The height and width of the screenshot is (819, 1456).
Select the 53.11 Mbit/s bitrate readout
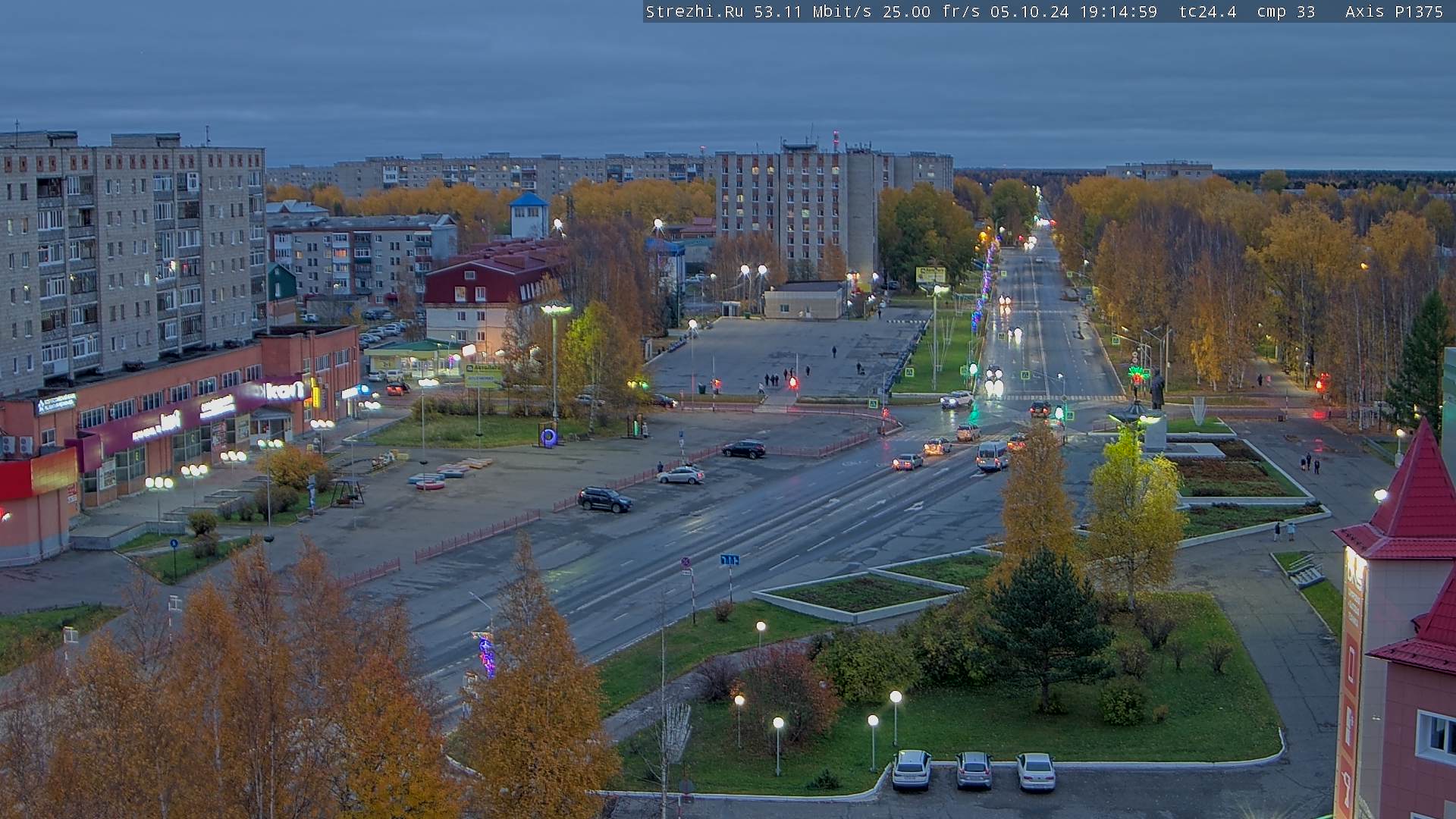813,12
